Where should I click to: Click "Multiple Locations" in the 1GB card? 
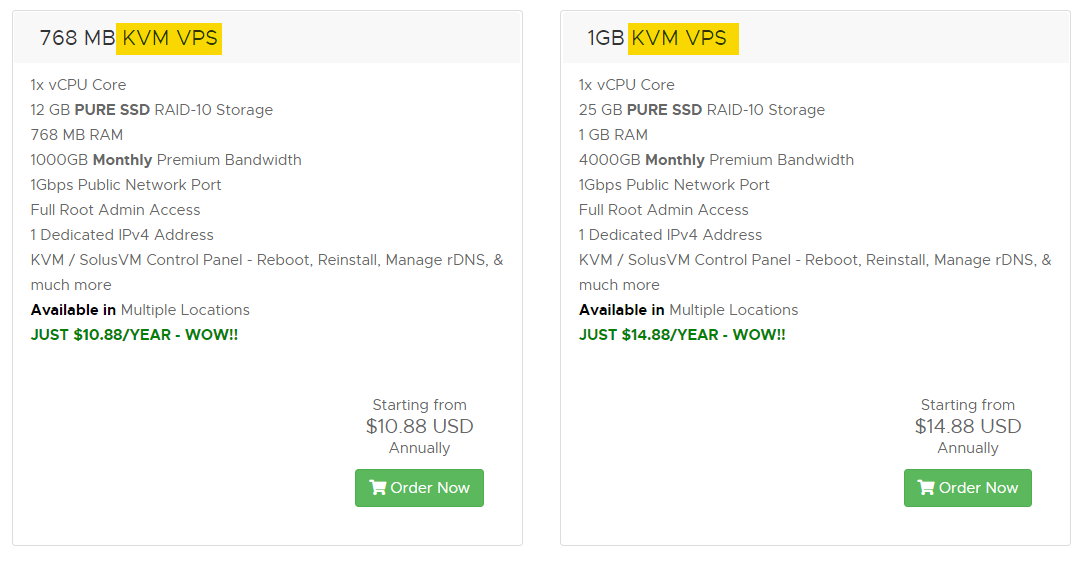[733, 310]
